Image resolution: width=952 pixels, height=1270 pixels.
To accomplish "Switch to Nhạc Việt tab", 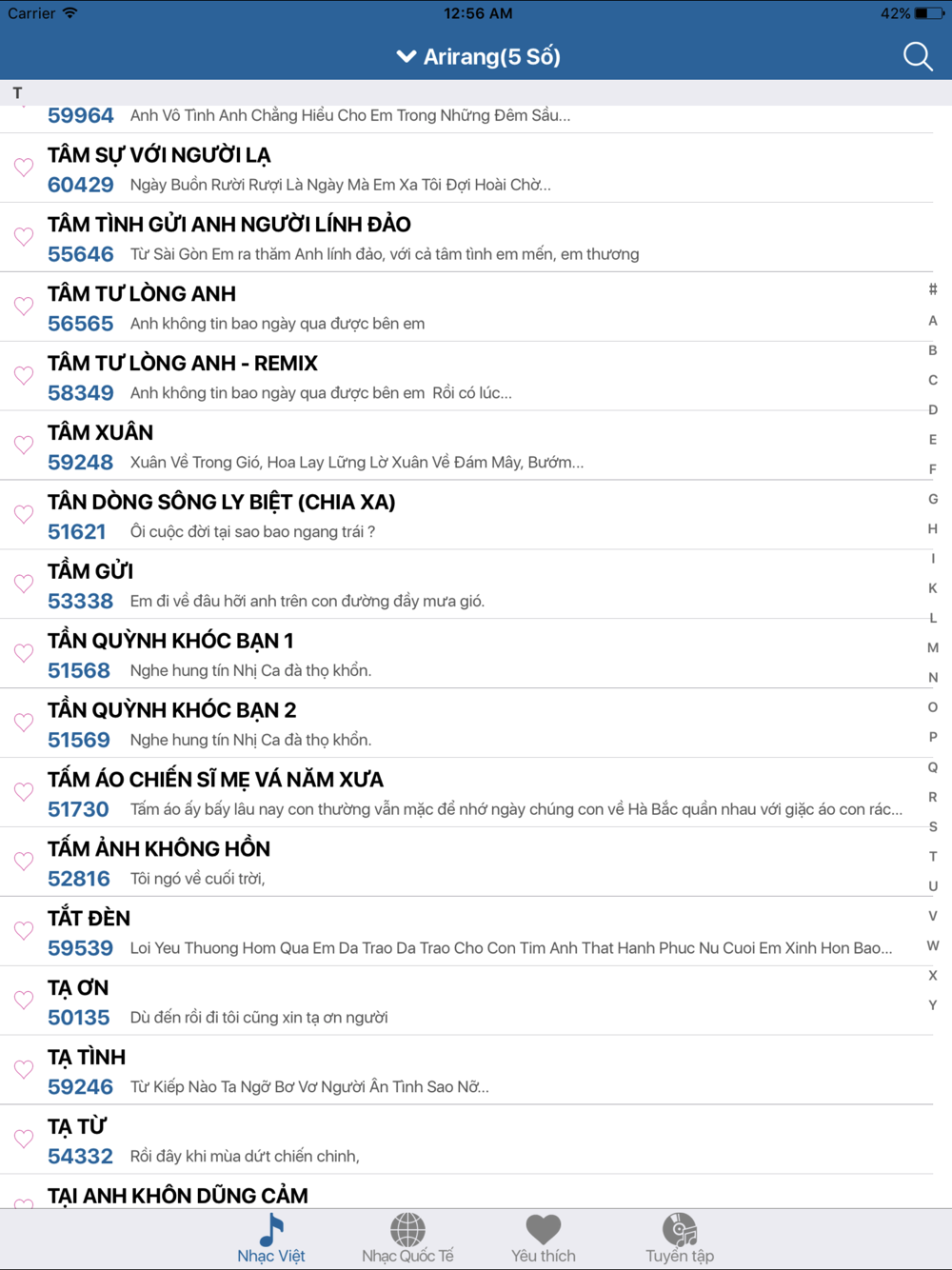I will tap(271, 1239).
